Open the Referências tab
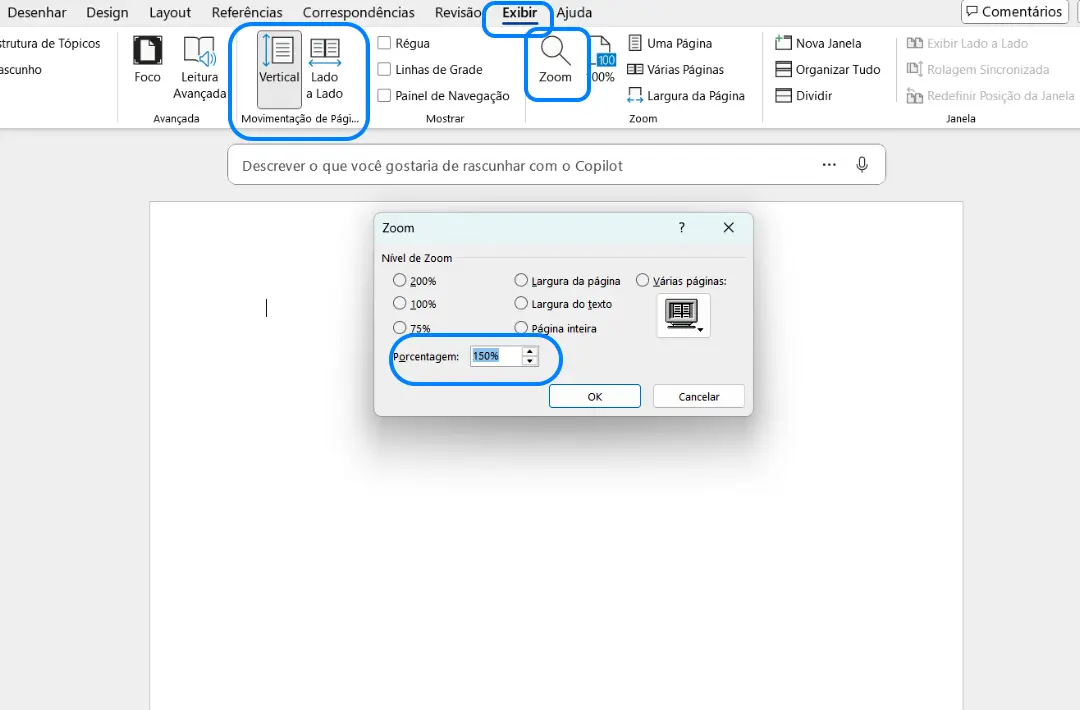Image resolution: width=1080 pixels, height=710 pixels. (x=246, y=12)
